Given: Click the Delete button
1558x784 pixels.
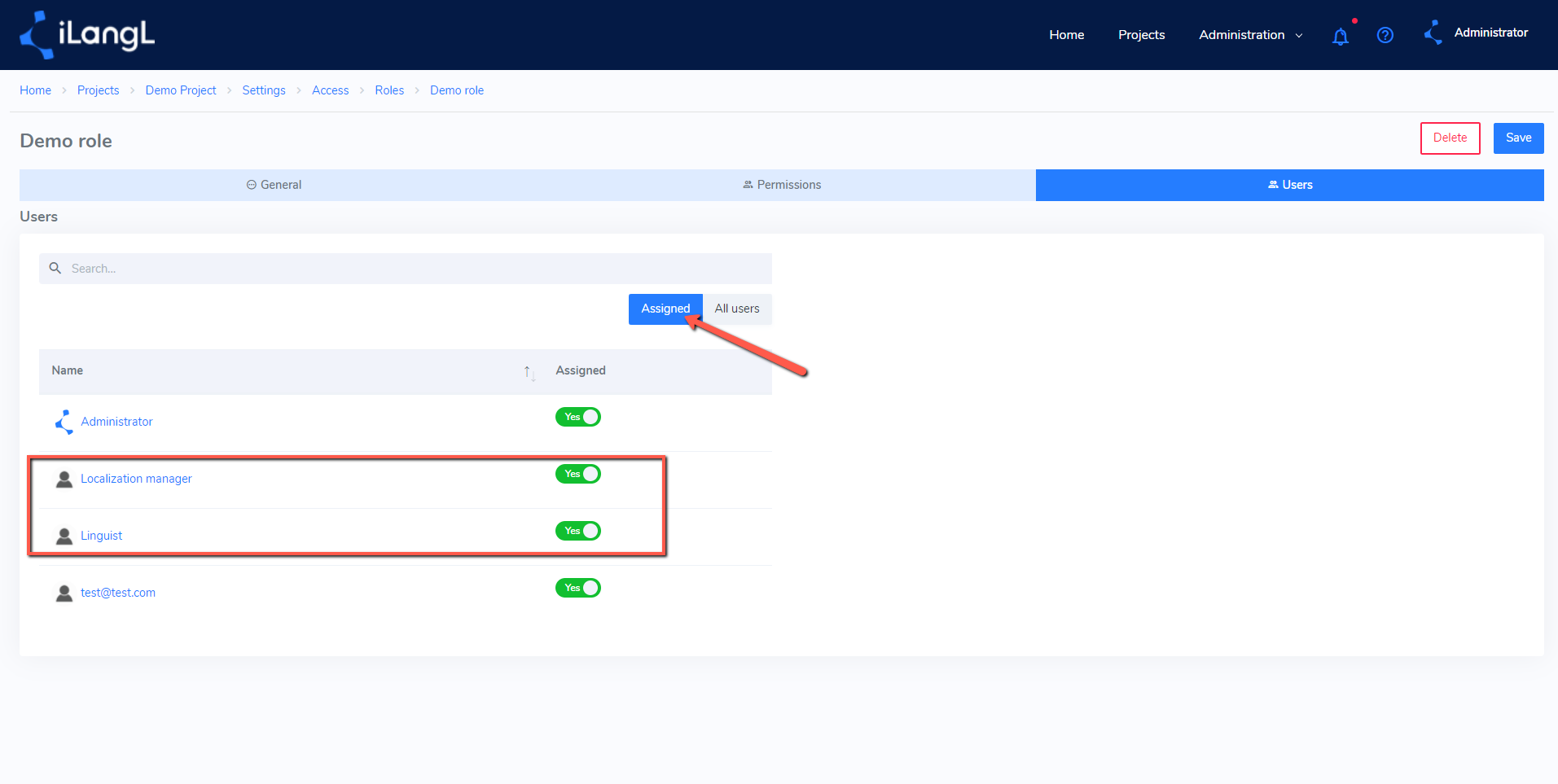Looking at the screenshot, I should (1450, 138).
